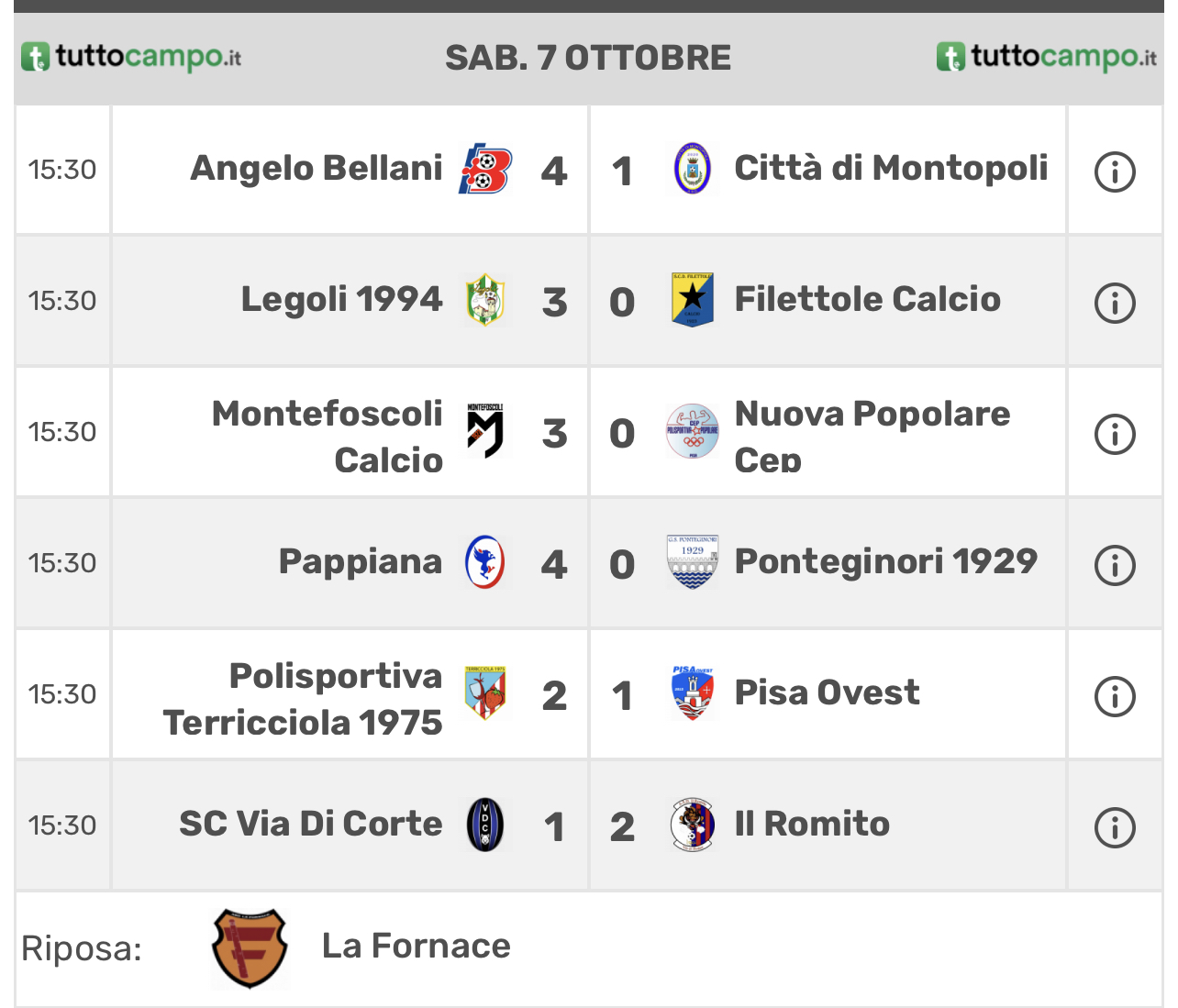Click the Angelo Bellani team crest
The height and width of the screenshot is (1008, 1178).
[484, 170]
